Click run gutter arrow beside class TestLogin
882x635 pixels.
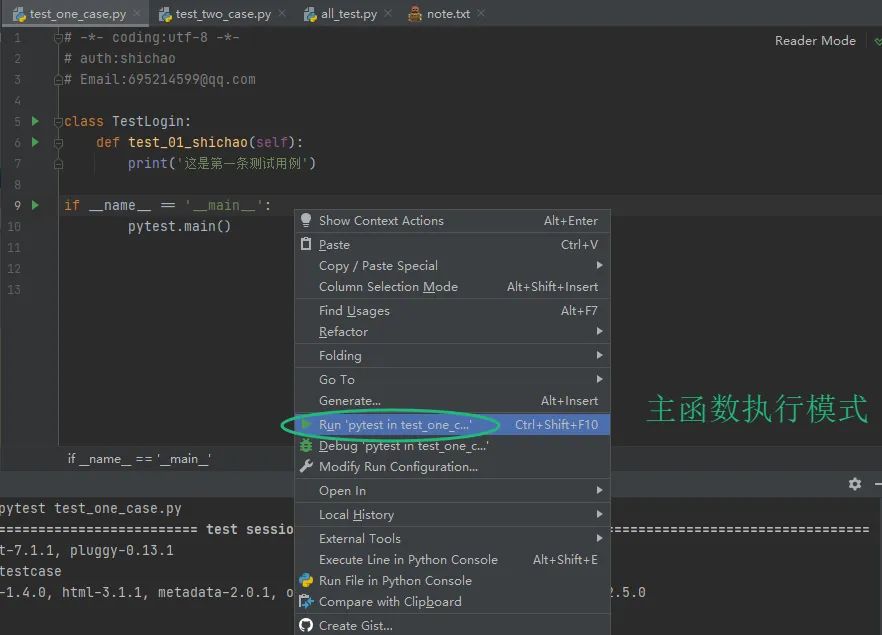coord(35,121)
